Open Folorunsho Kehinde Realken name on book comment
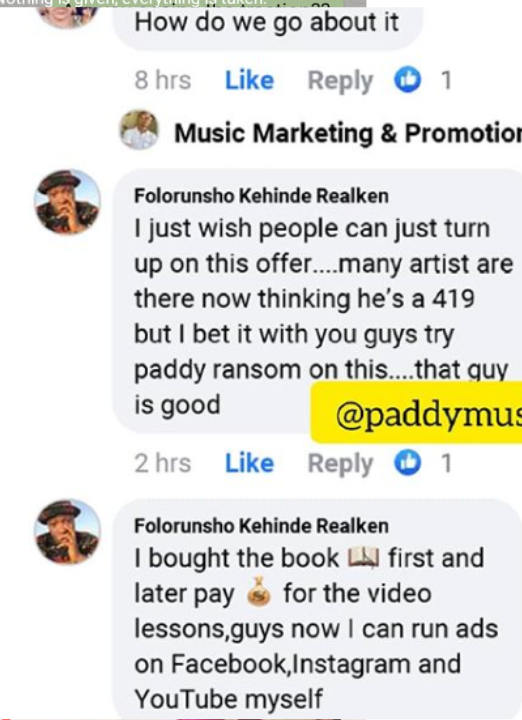 pos(261,526)
